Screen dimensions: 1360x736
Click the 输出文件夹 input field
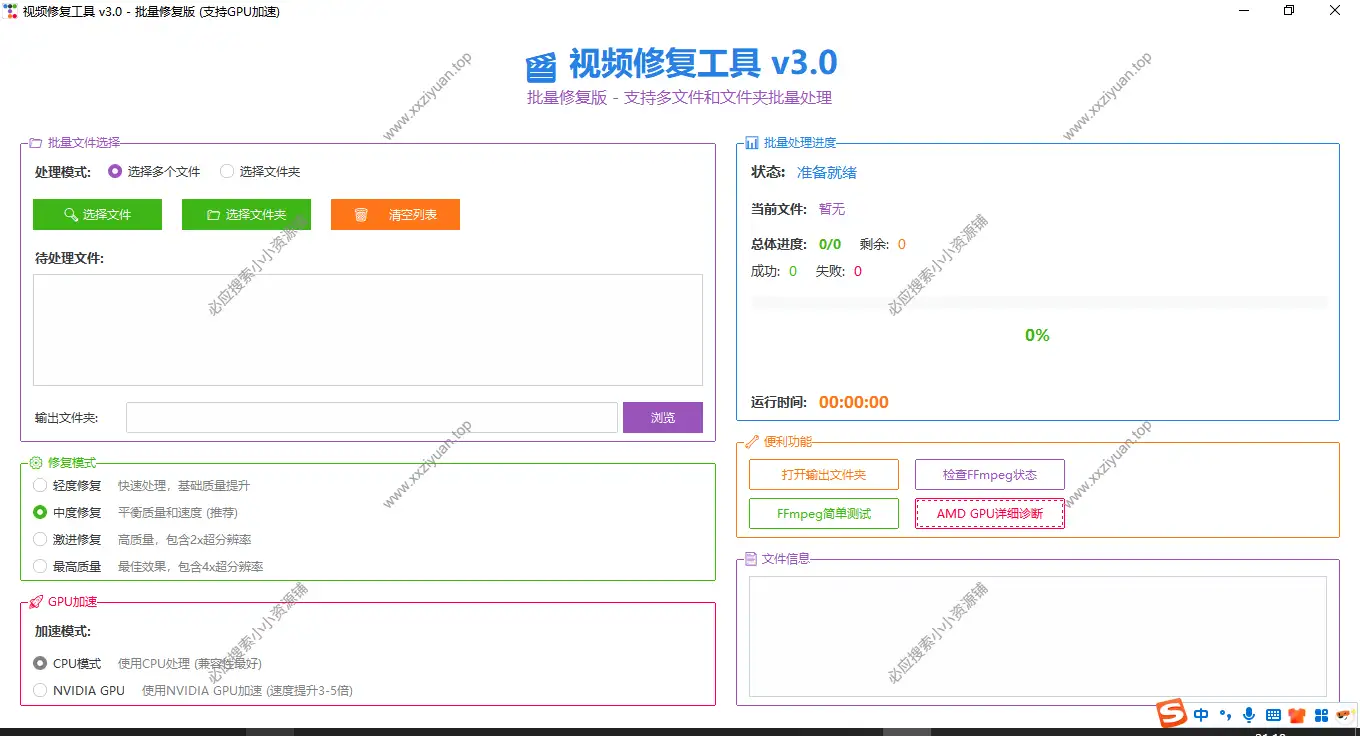point(370,417)
